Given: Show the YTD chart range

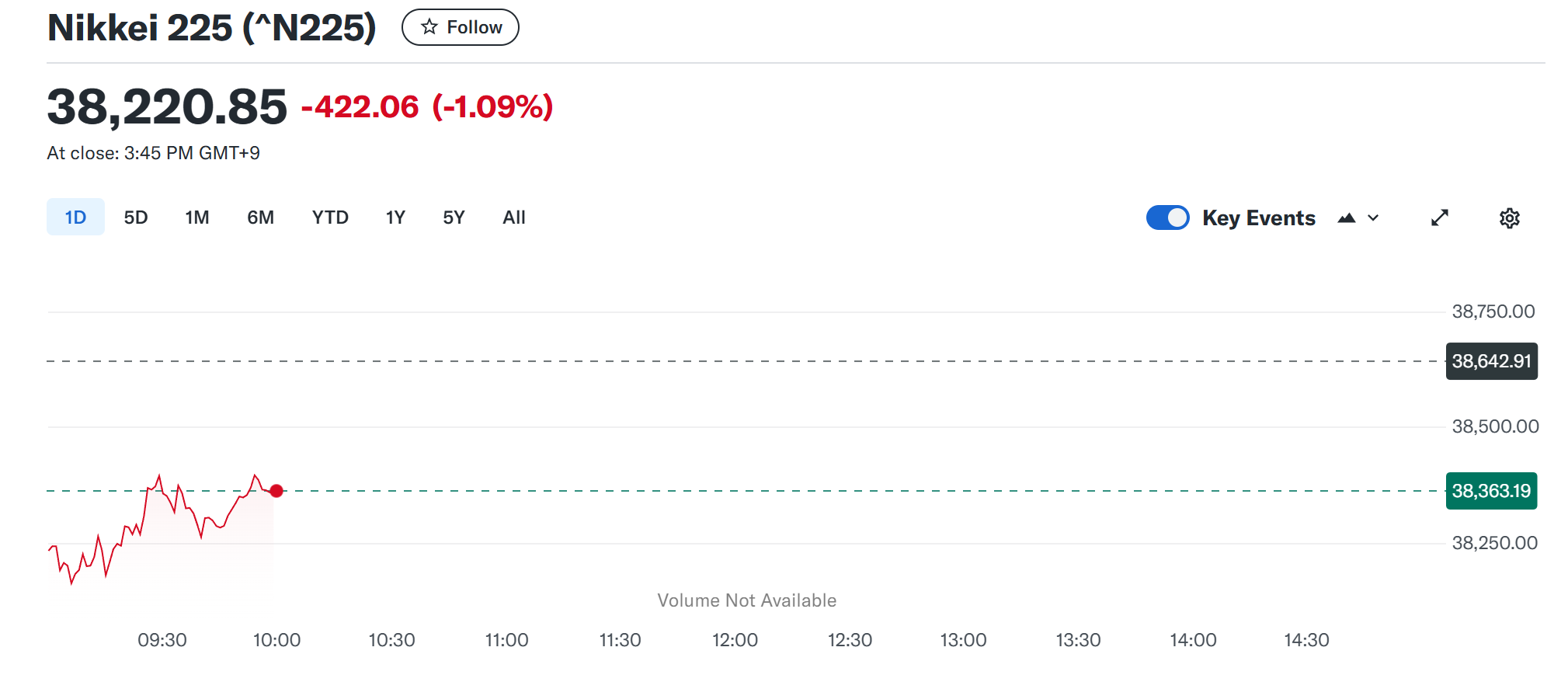Looking at the screenshot, I should click(330, 217).
